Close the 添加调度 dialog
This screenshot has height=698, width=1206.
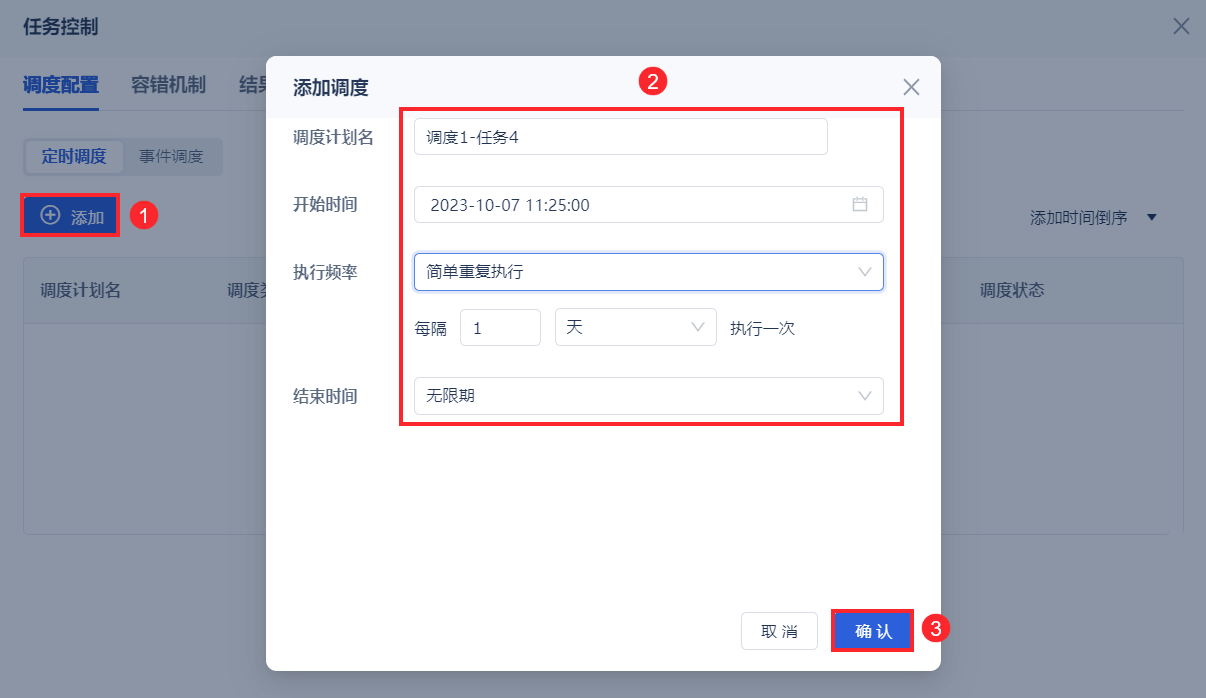pyautogui.click(x=911, y=87)
